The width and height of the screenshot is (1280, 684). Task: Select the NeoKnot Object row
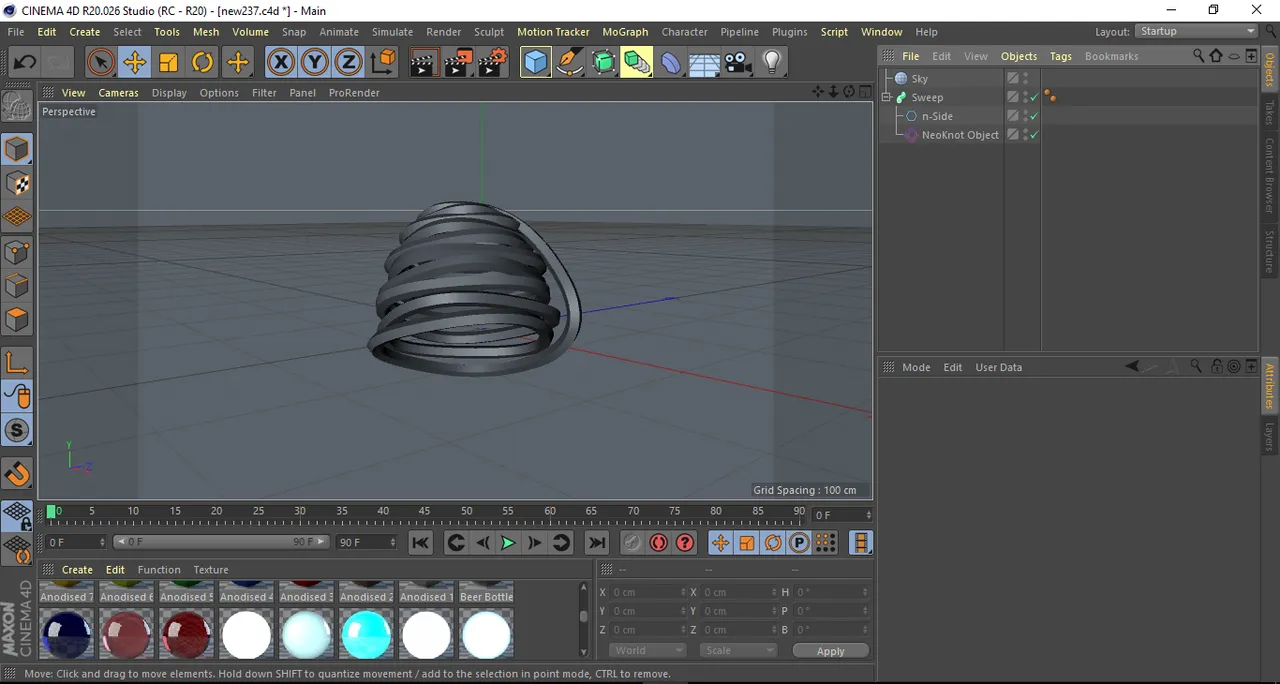pos(960,135)
